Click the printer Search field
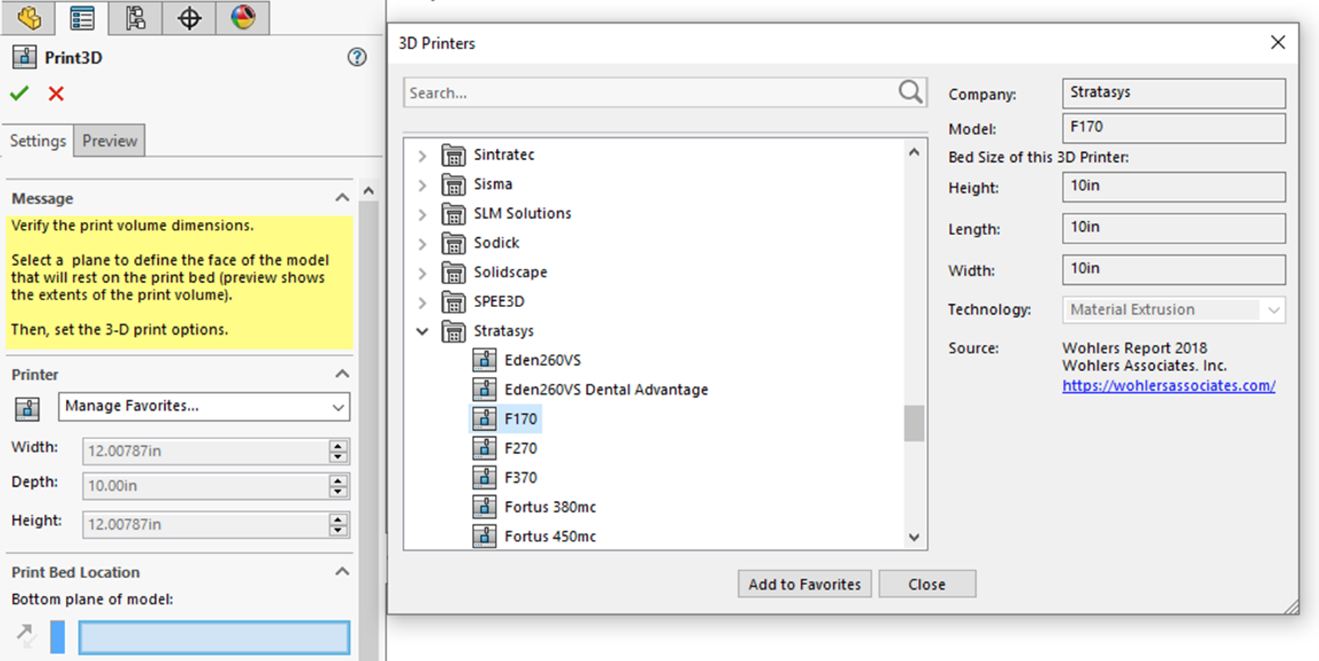 pyautogui.click(x=665, y=92)
